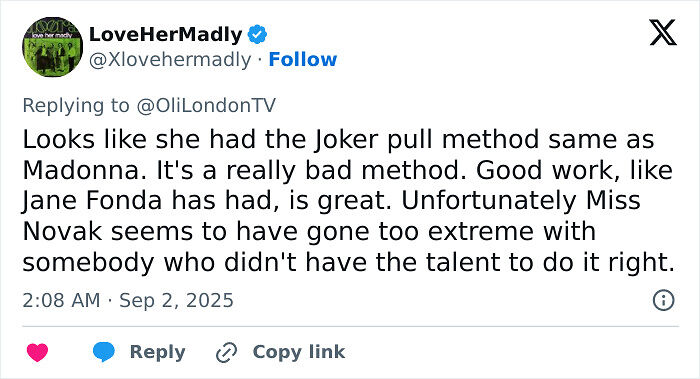Click the Sep 2, 2025 date text
Viewport: 700px width, 379px height.
176,300
